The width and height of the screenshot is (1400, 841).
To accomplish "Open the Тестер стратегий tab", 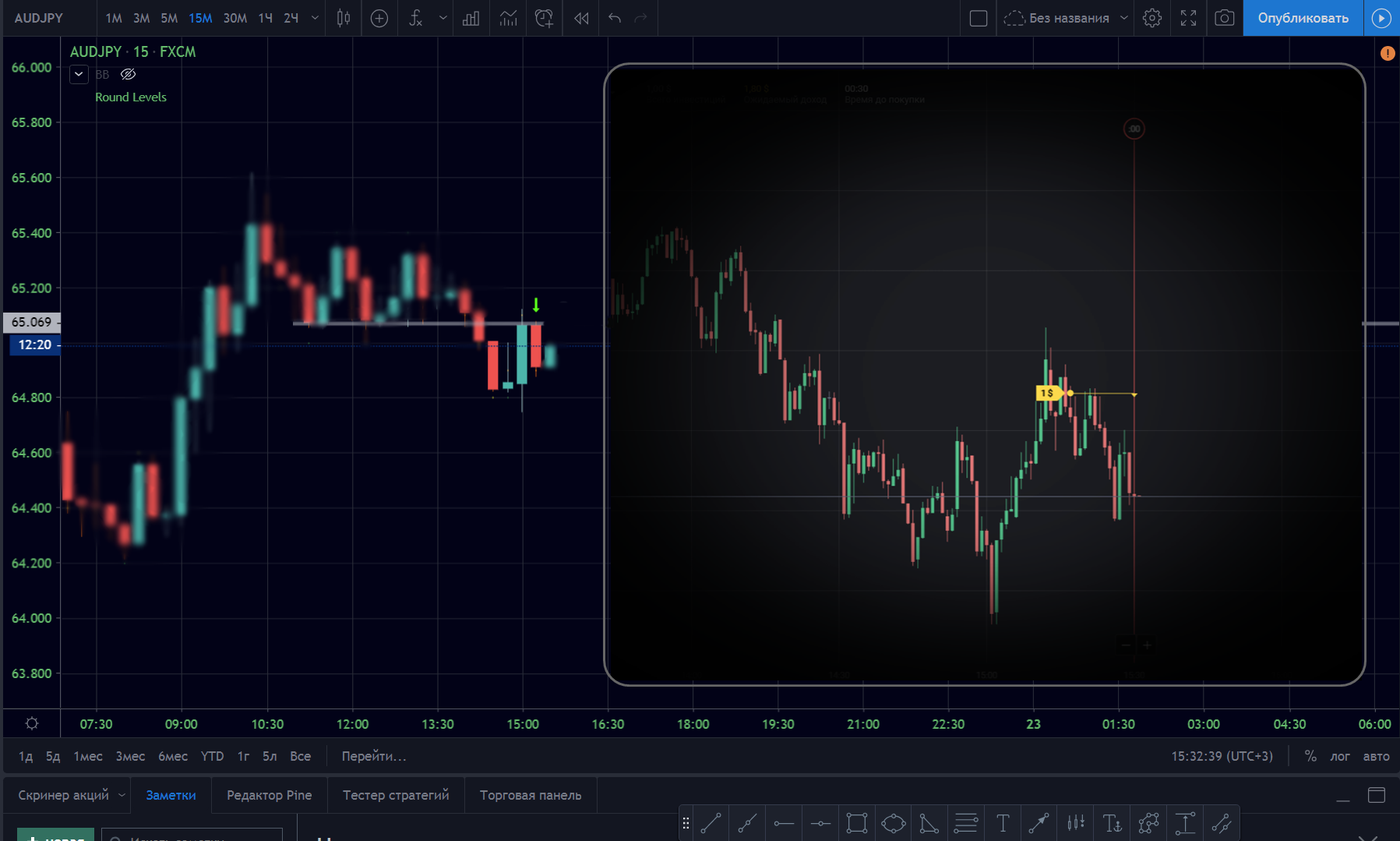I will pos(396,795).
